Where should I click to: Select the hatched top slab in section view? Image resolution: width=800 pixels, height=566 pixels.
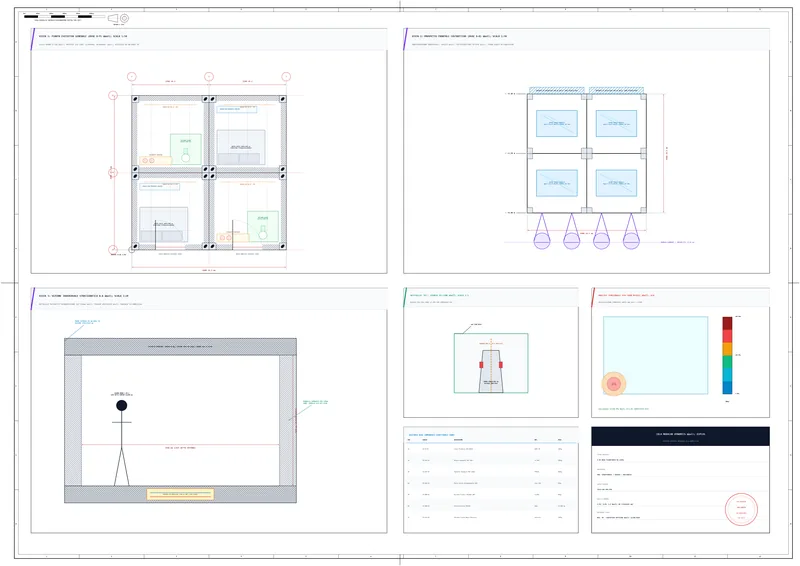point(181,347)
